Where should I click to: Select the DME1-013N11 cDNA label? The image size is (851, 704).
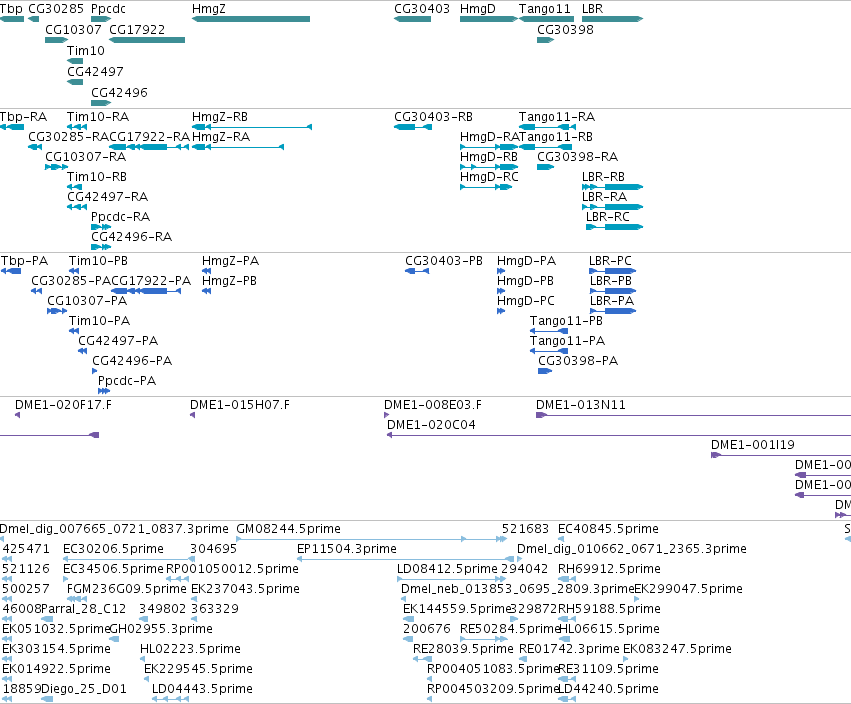pyautogui.click(x=581, y=405)
